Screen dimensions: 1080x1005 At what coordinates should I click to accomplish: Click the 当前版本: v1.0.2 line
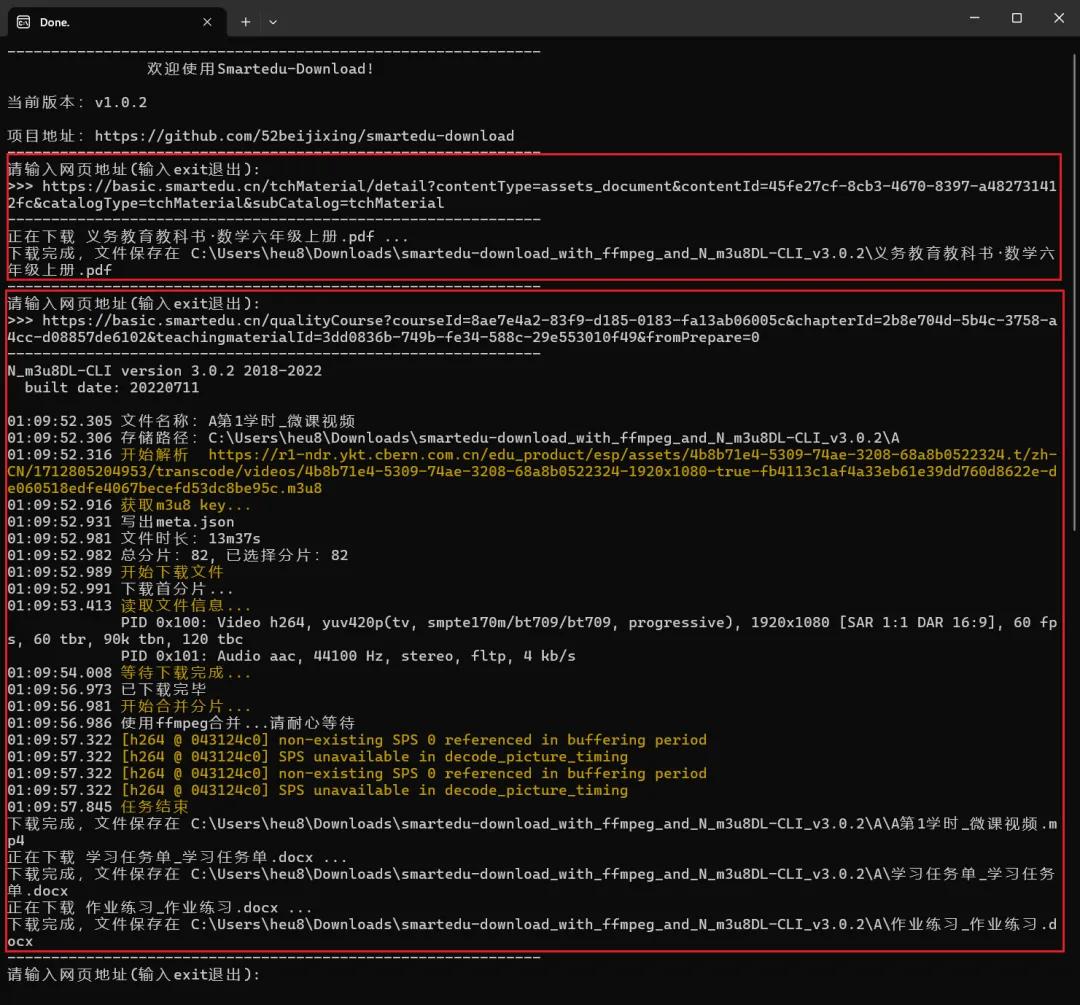click(x=77, y=103)
